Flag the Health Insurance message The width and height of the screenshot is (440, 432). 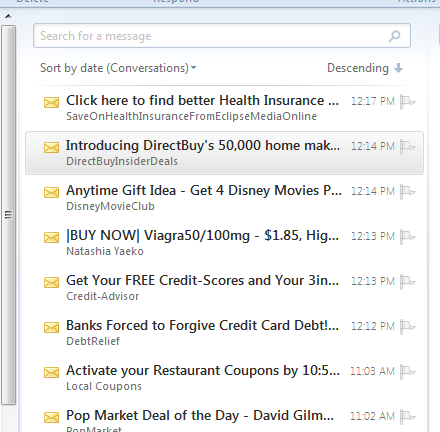pyautogui.click(x=407, y=101)
